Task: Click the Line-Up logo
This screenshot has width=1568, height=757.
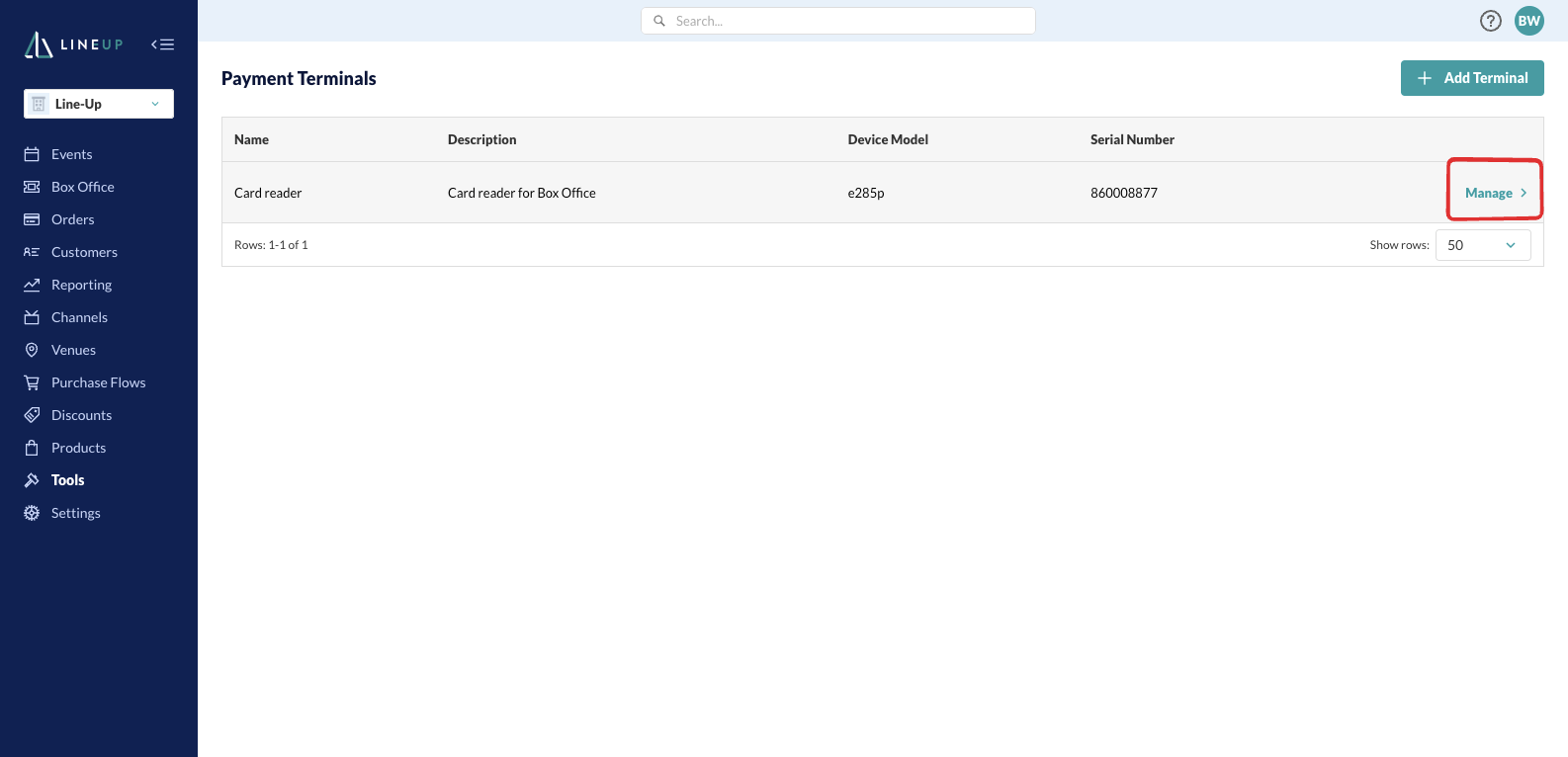Action: tap(74, 44)
